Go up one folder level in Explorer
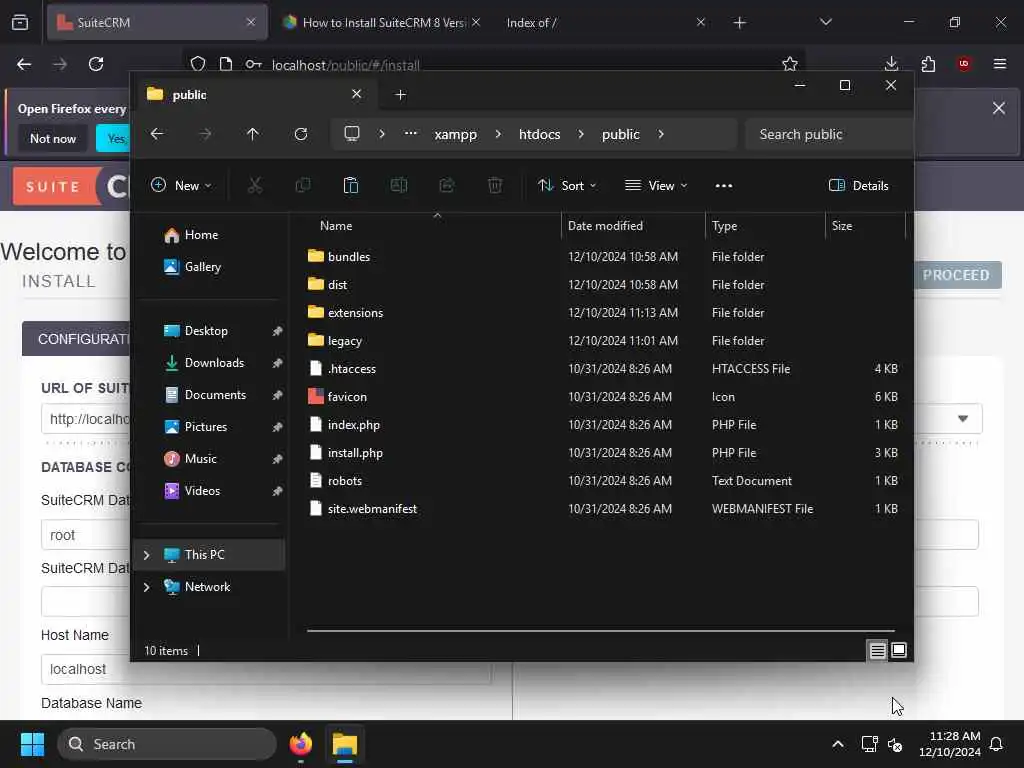 pyautogui.click(x=253, y=134)
